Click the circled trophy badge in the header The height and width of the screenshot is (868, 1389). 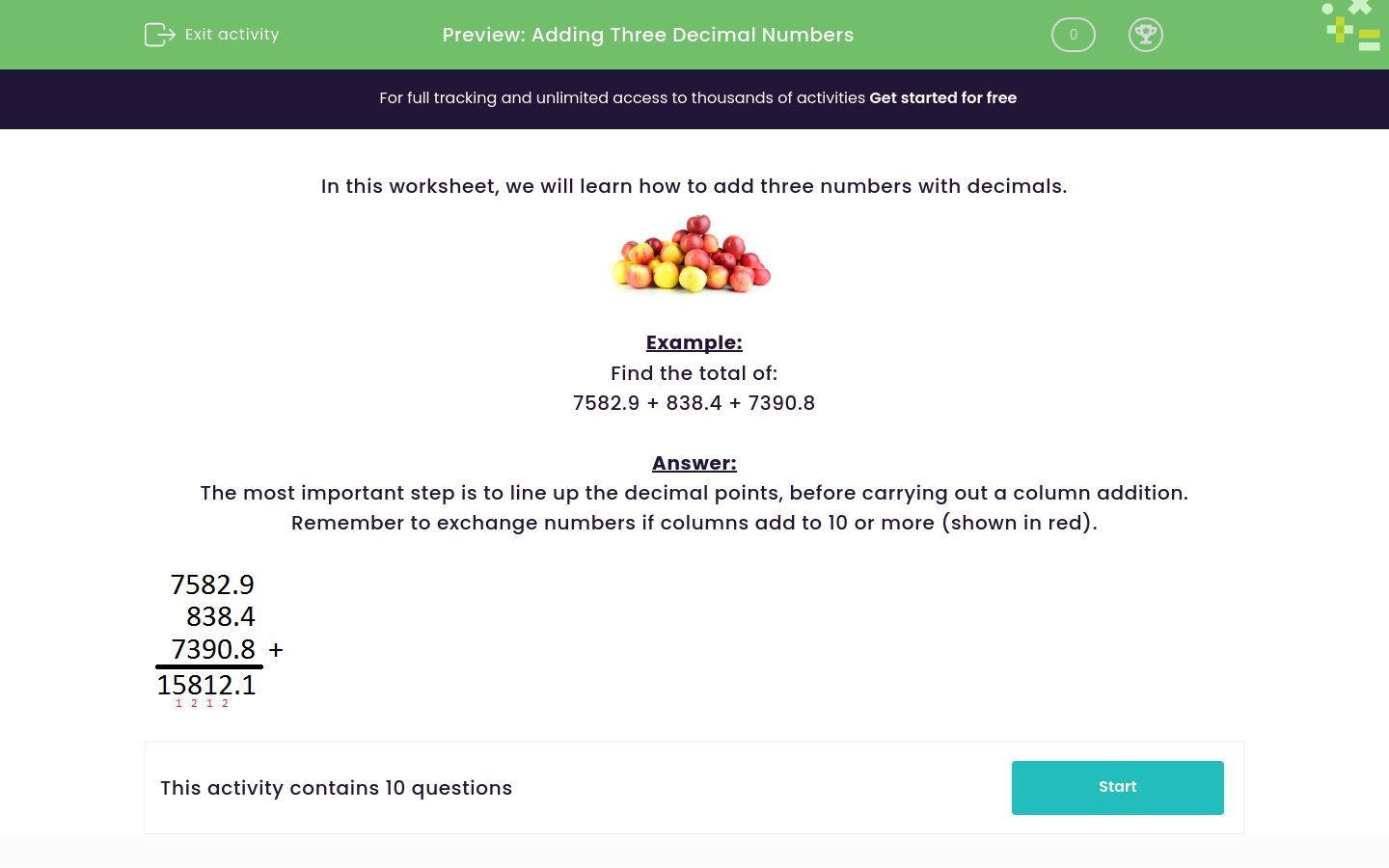point(1146,35)
